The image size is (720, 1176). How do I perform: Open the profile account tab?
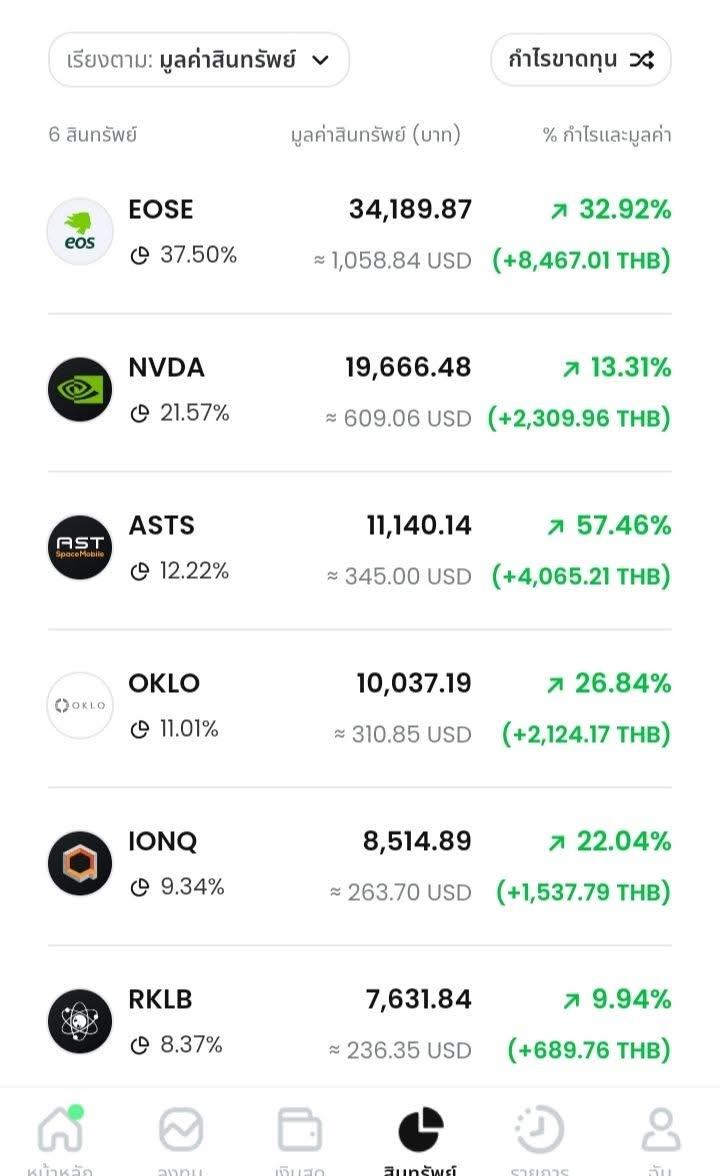pos(659,1130)
